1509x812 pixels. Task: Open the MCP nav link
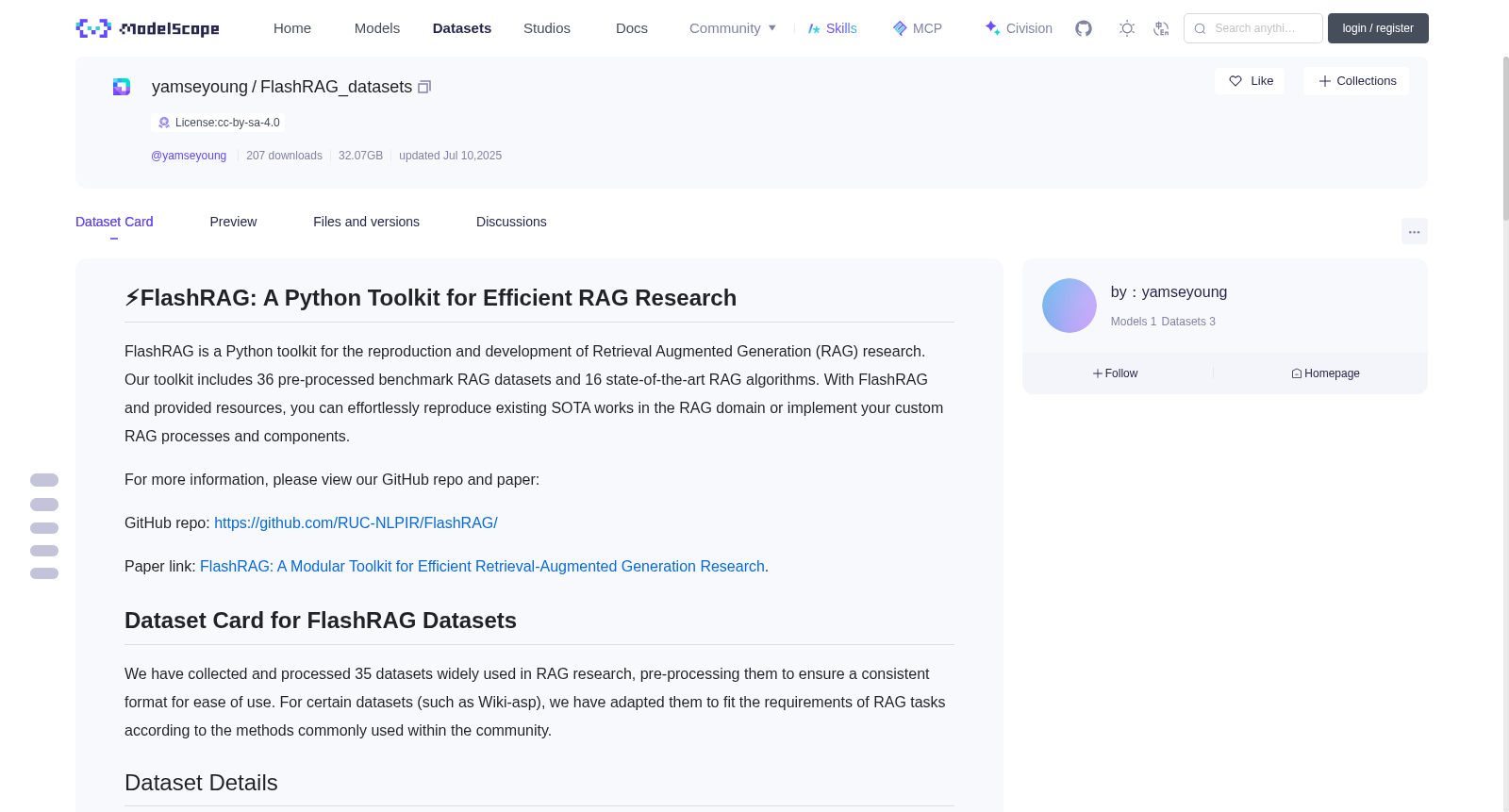(x=927, y=28)
